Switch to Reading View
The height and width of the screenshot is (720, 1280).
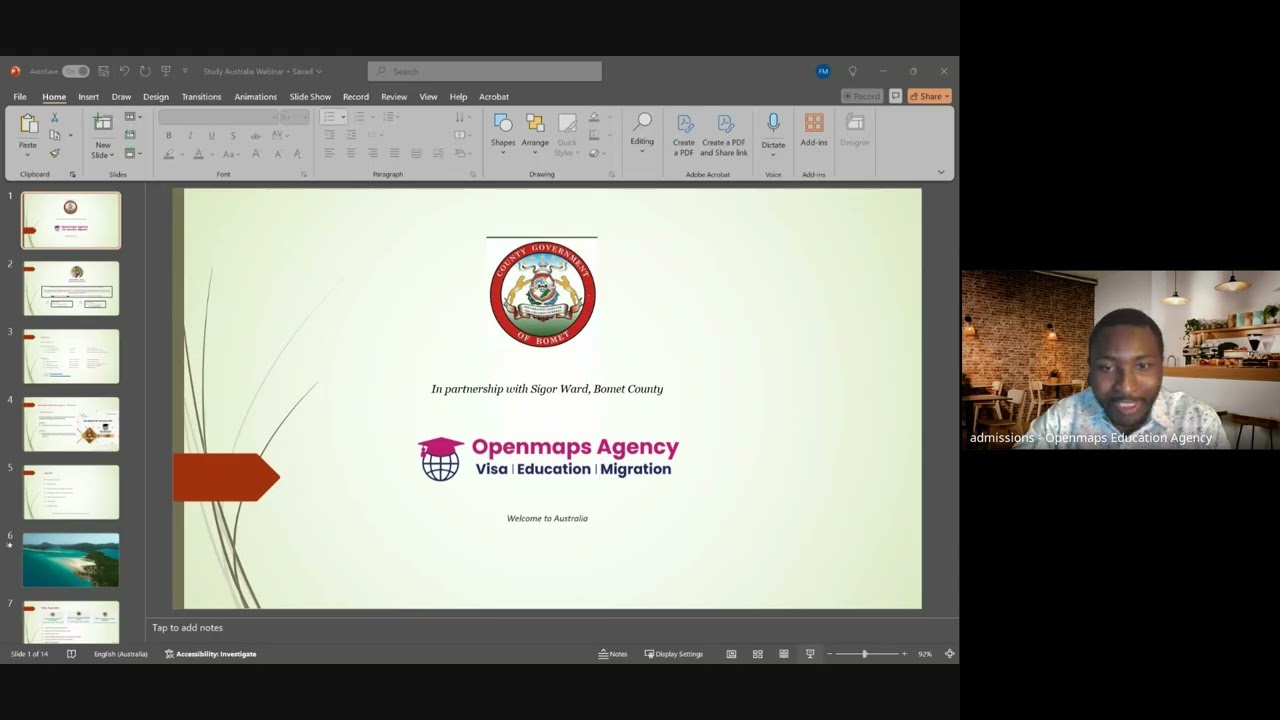784,654
